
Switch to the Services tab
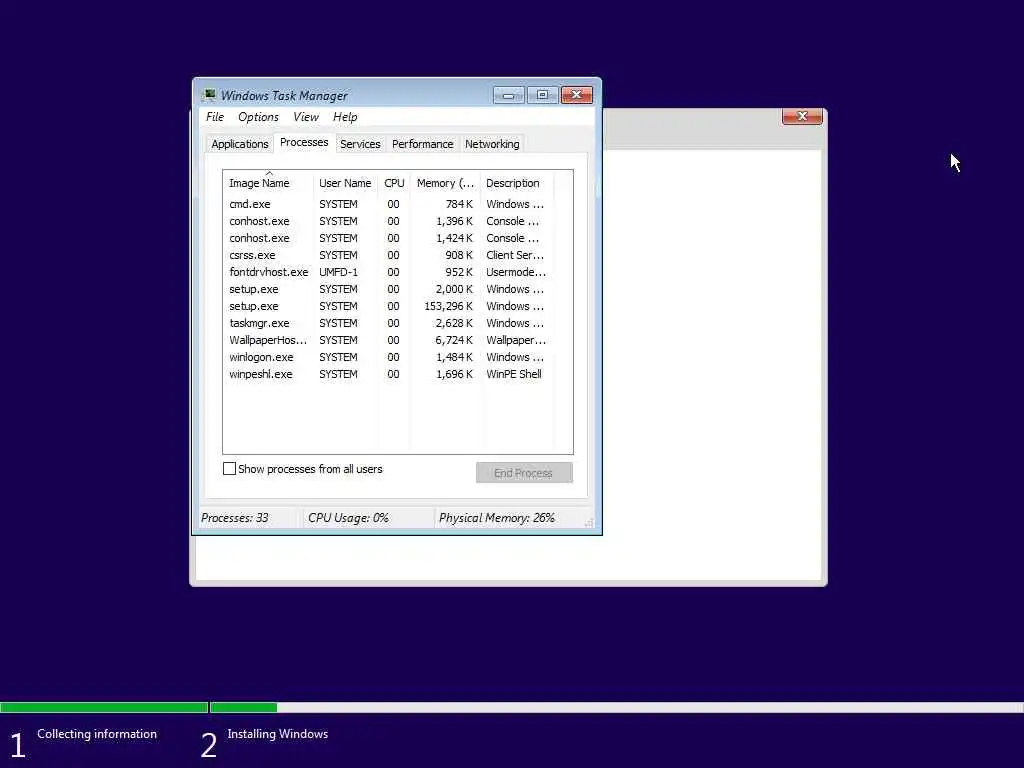click(x=360, y=144)
